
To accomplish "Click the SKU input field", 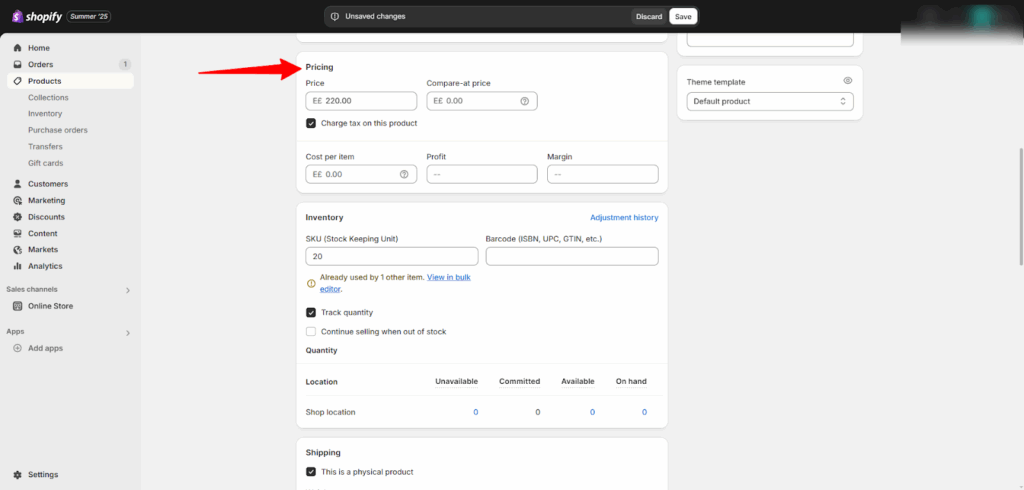I will click(x=391, y=257).
